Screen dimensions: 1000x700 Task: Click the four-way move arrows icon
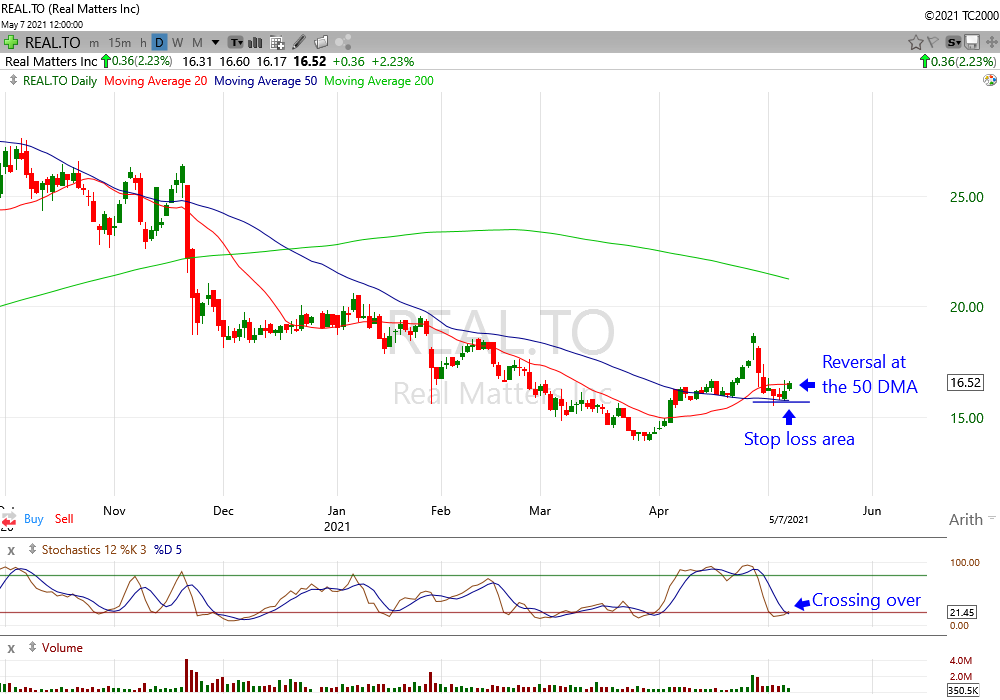pyautogui.click(x=992, y=43)
